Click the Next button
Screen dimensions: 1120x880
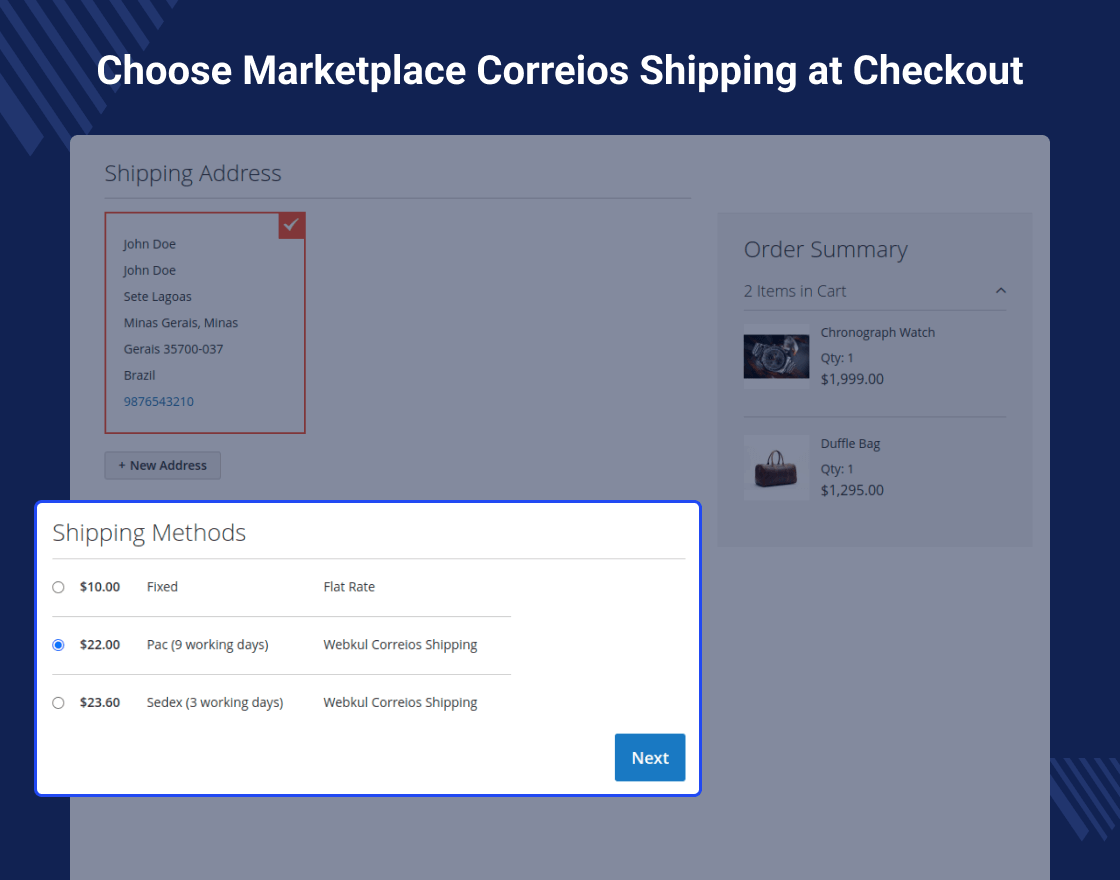tap(650, 757)
